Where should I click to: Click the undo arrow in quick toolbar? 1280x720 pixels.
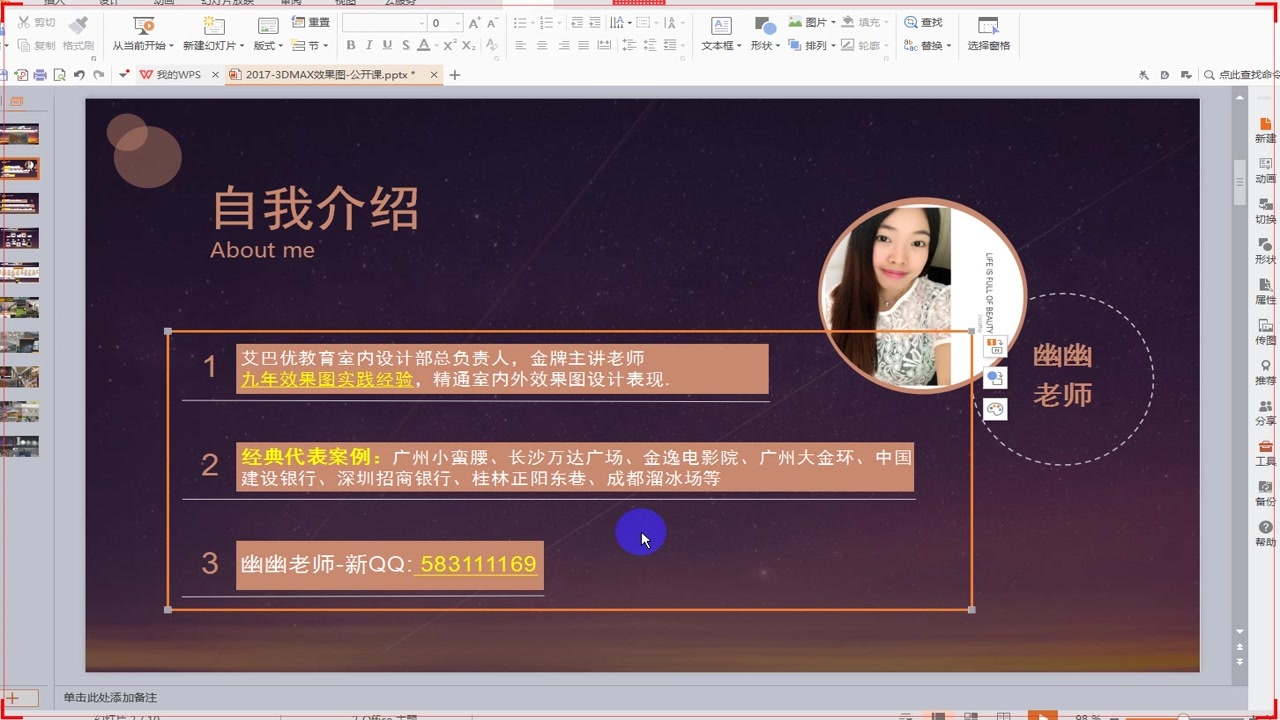79,75
